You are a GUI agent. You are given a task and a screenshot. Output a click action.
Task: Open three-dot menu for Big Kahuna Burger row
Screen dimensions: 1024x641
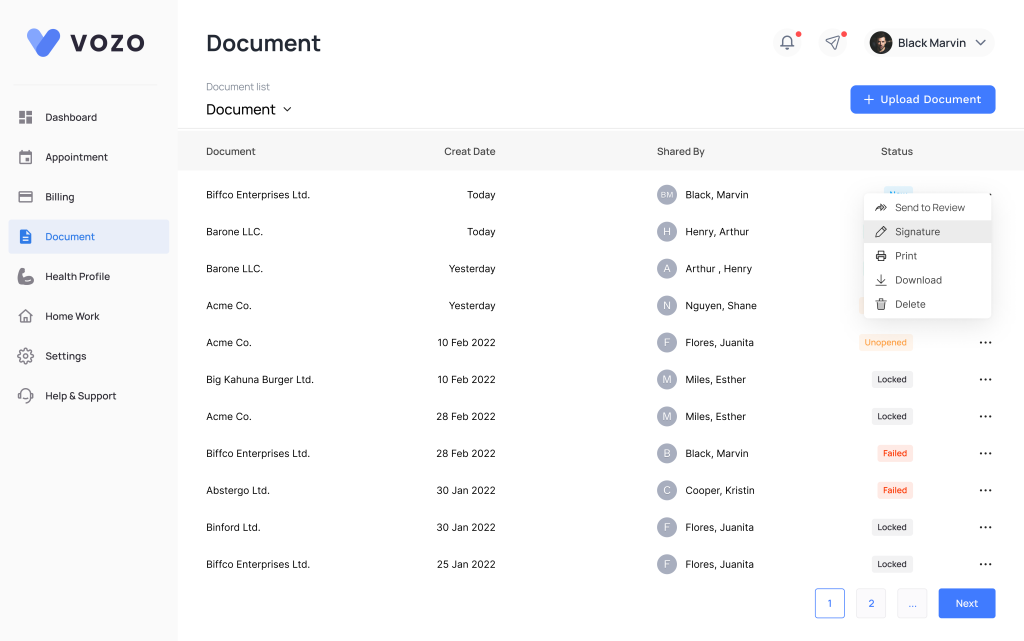985,379
